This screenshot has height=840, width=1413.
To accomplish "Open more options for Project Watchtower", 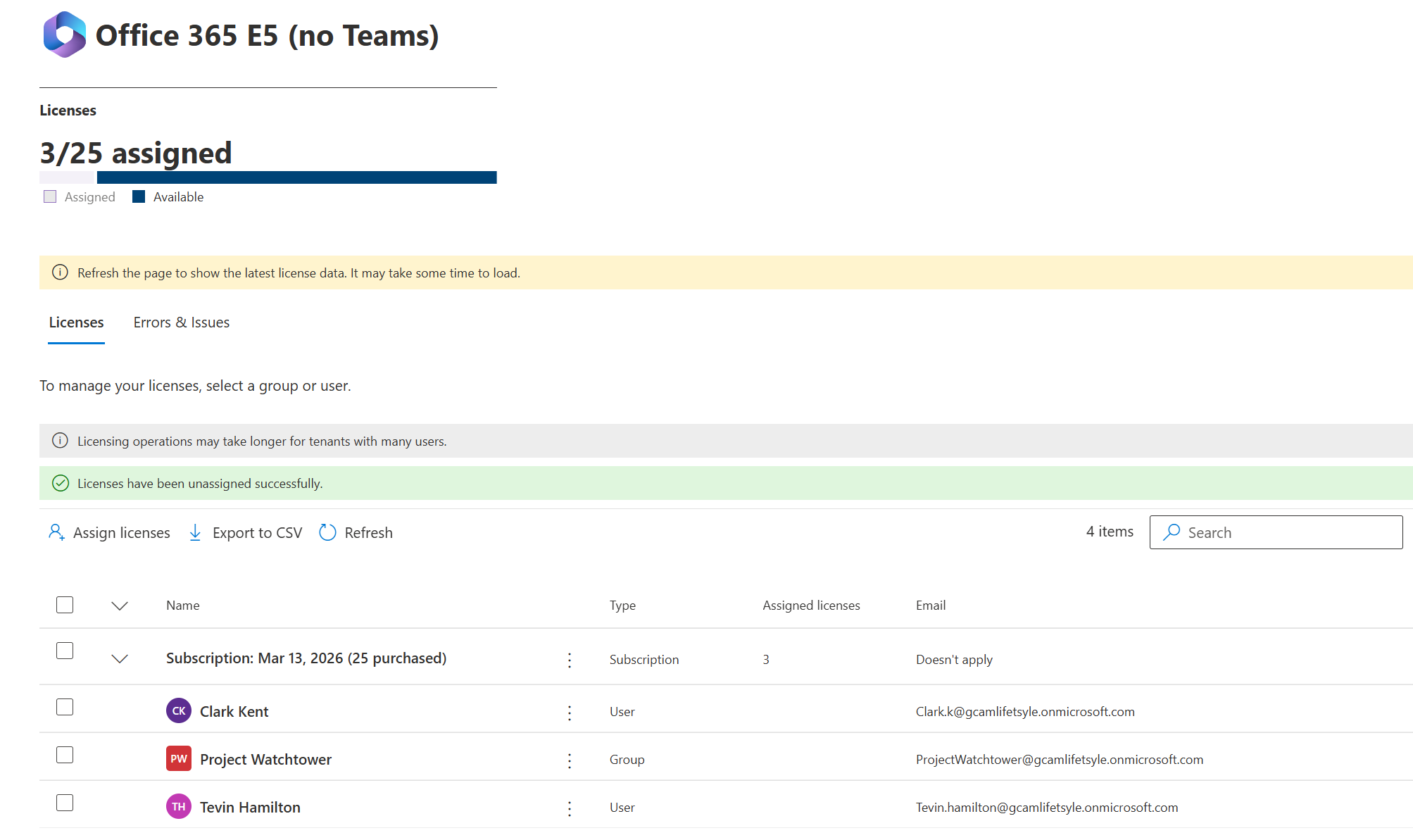I will (570, 760).
